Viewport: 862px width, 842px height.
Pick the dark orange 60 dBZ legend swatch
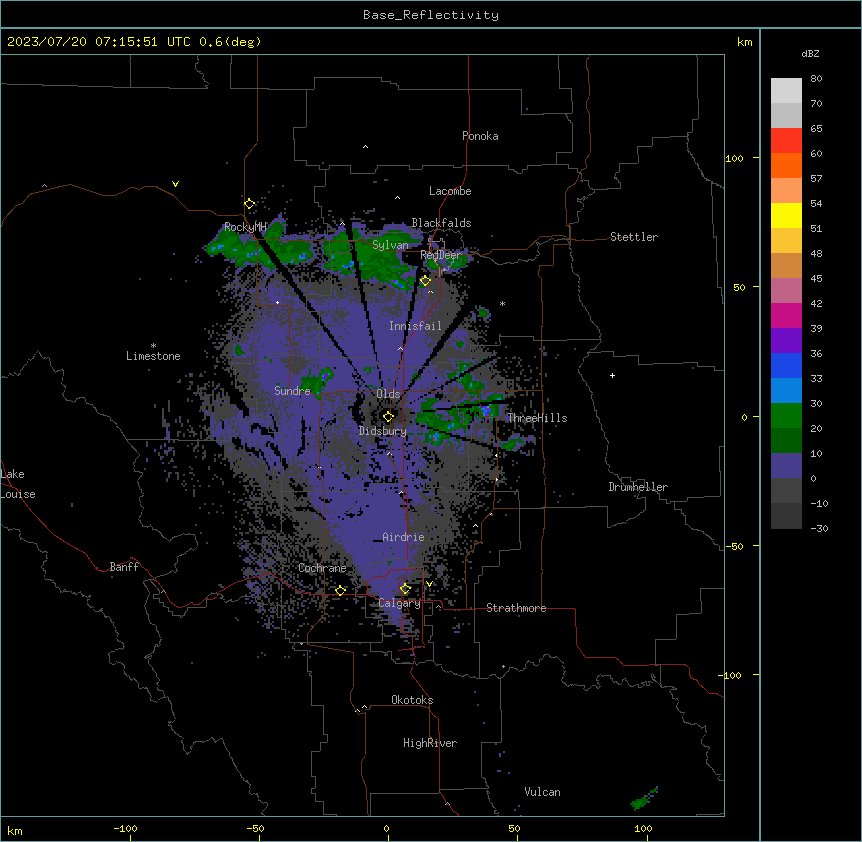[786, 165]
